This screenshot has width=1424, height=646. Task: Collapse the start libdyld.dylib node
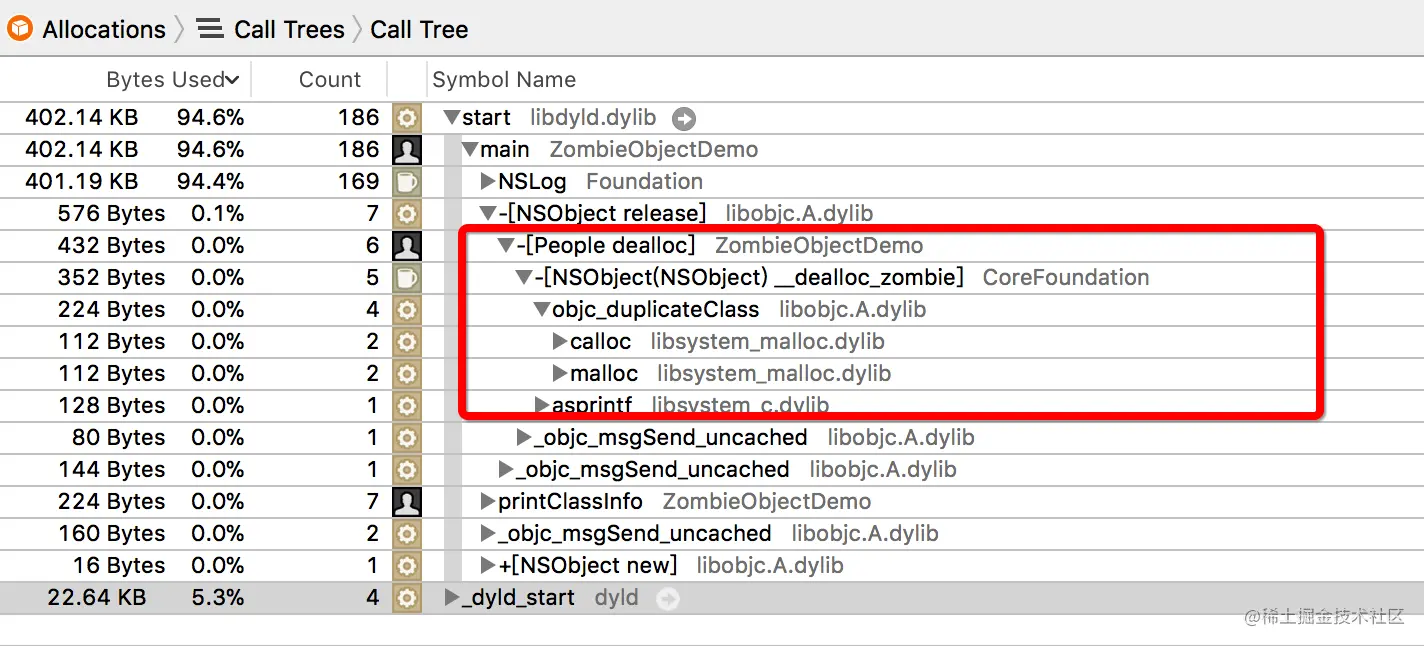tap(452, 118)
